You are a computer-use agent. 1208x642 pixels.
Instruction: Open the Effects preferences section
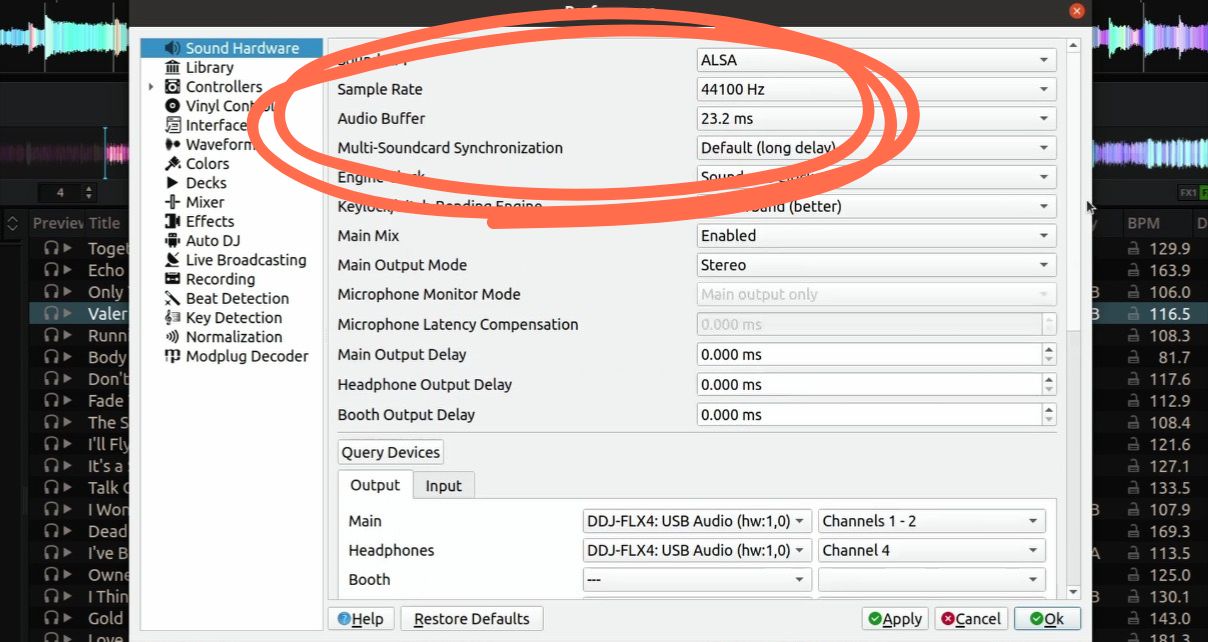point(208,221)
